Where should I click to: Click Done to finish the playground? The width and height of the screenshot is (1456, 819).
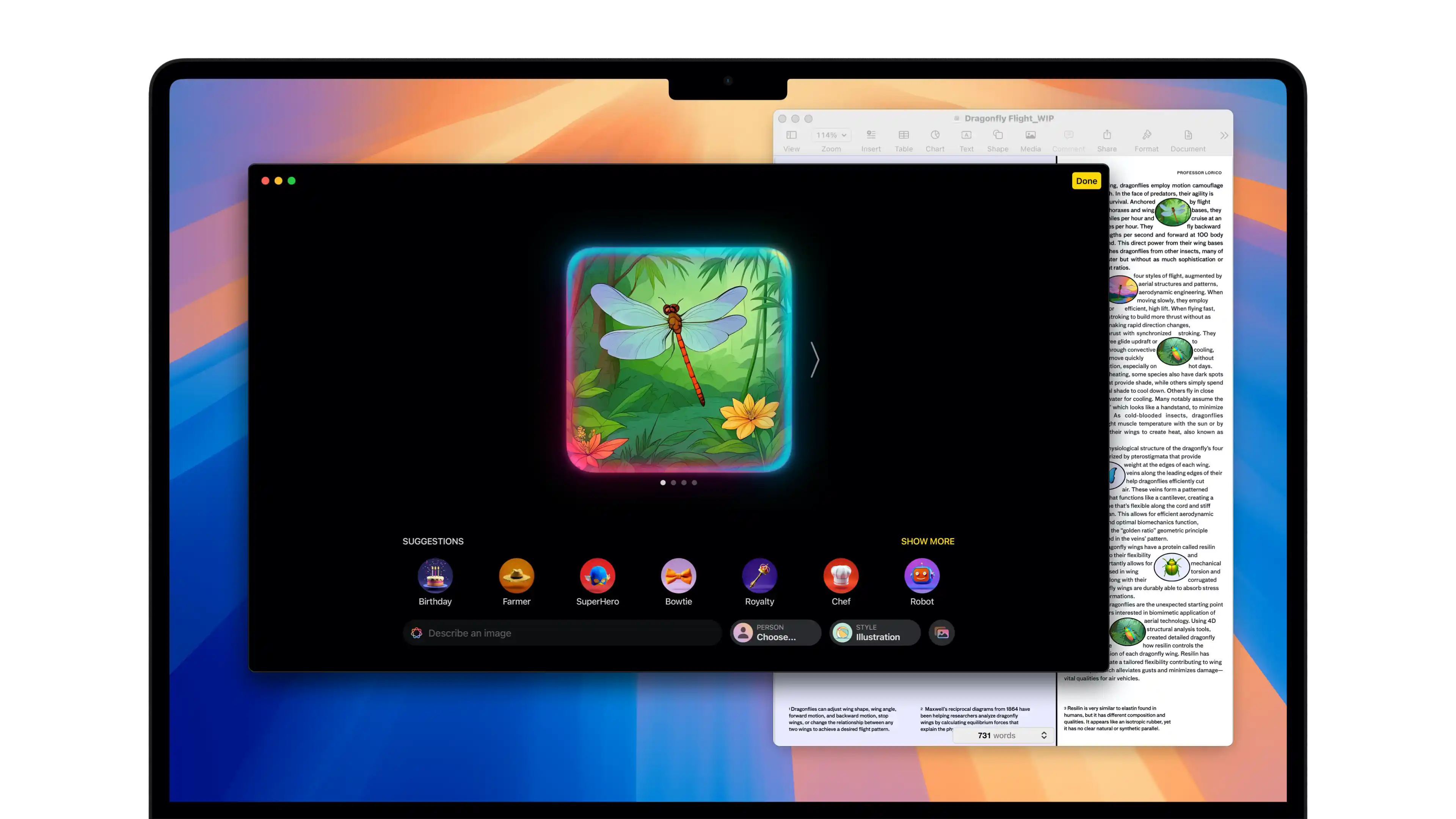1086,180
